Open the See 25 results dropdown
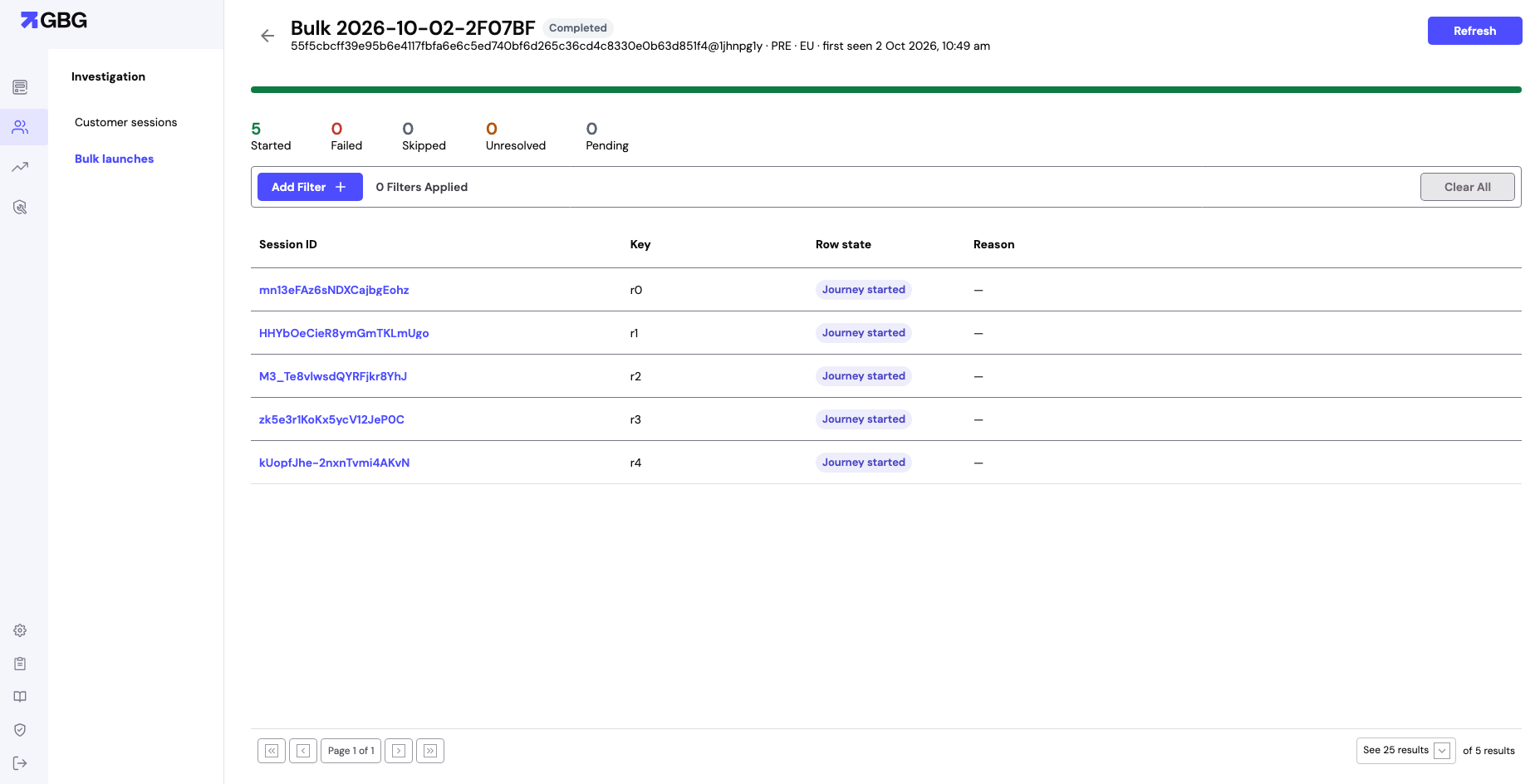 point(1405,751)
